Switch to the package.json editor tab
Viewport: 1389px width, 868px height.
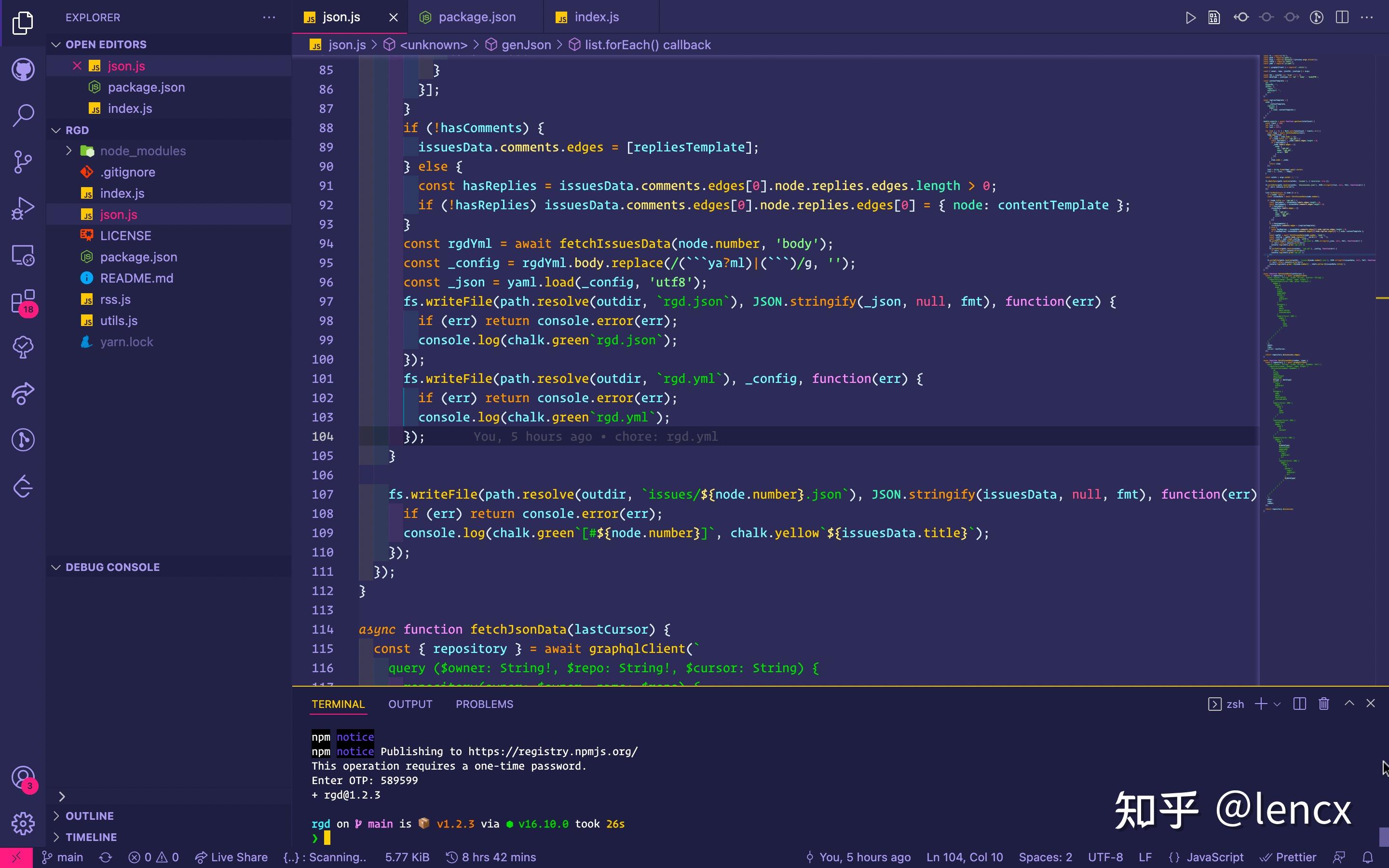(476, 17)
